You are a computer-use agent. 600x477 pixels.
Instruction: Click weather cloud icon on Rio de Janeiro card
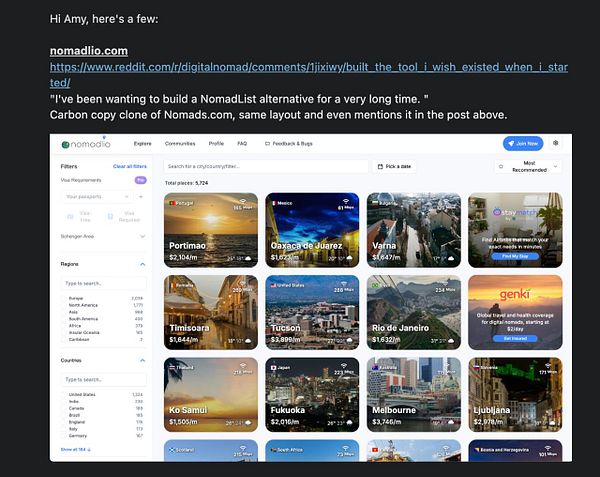click(x=451, y=341)
